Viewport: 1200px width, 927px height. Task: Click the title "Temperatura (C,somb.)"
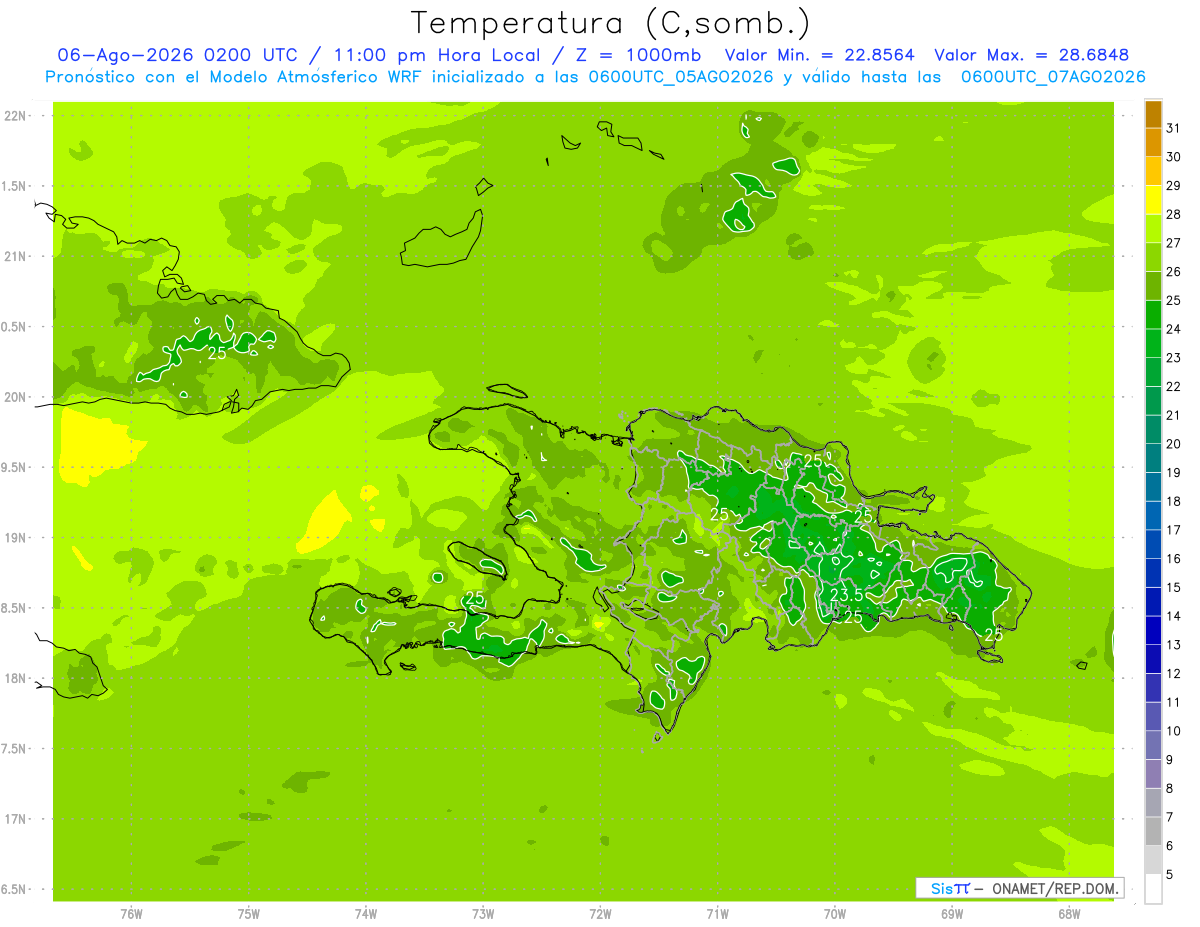click(611, 23)
